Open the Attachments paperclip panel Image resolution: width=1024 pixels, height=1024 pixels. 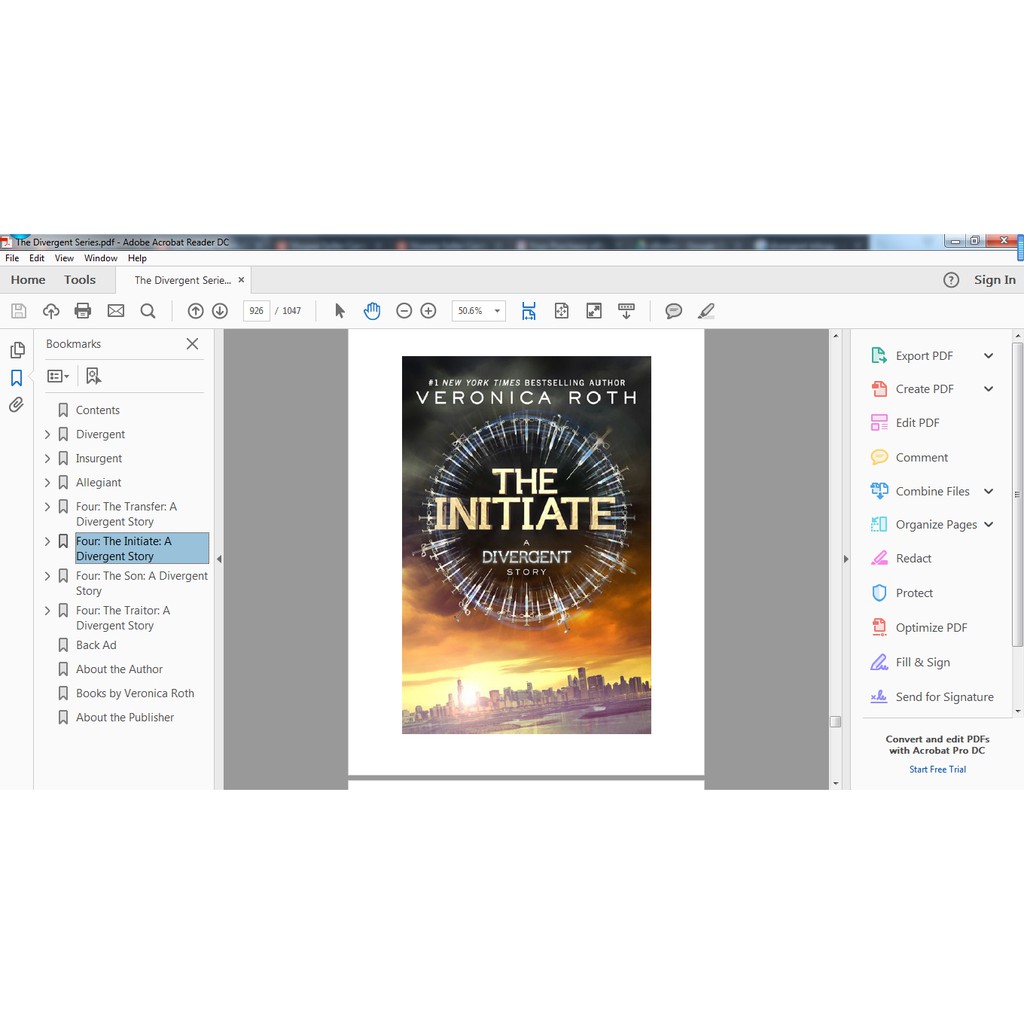pyautogui.click(x=16, y=405)
